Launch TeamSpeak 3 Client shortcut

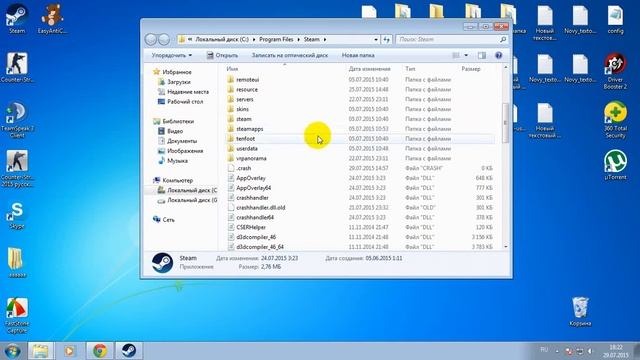[17, 120]
